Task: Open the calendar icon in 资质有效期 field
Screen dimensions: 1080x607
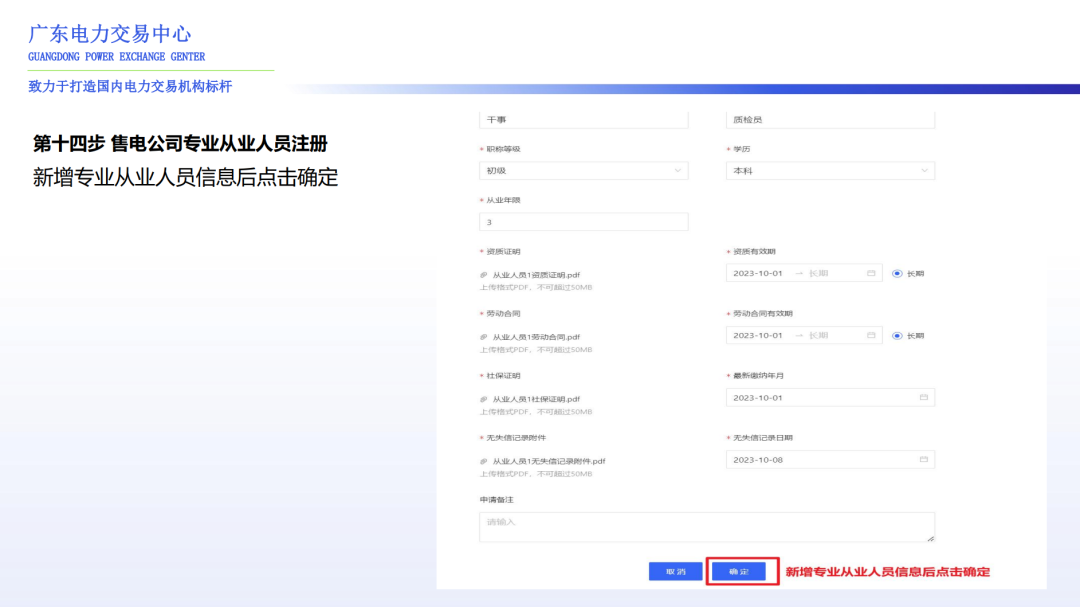Action: tap(870, 272)
